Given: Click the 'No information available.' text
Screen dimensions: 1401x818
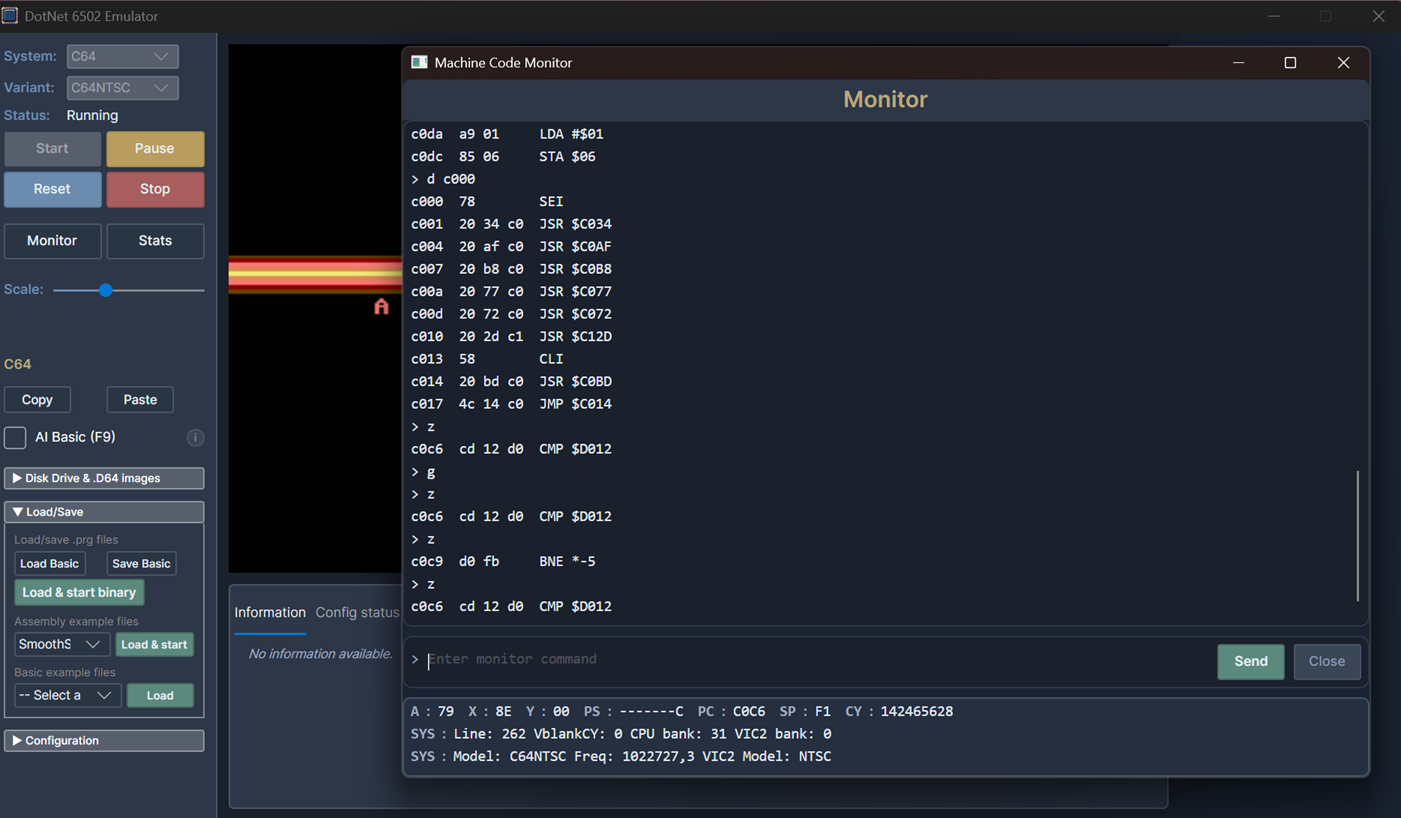Looking at the screenshot, I should [x=320, y=654].
